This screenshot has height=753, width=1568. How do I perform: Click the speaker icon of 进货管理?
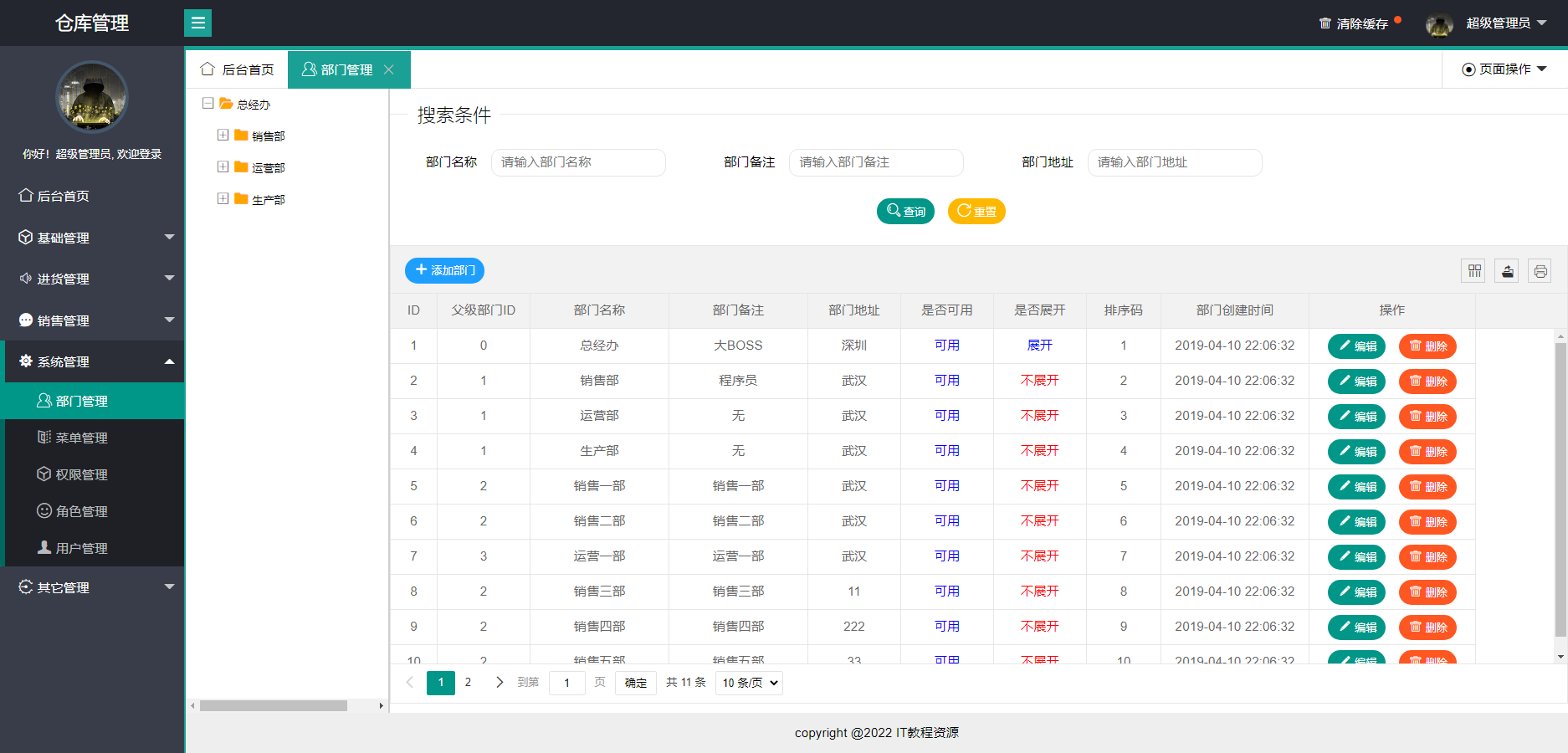(x=26, y=278)
